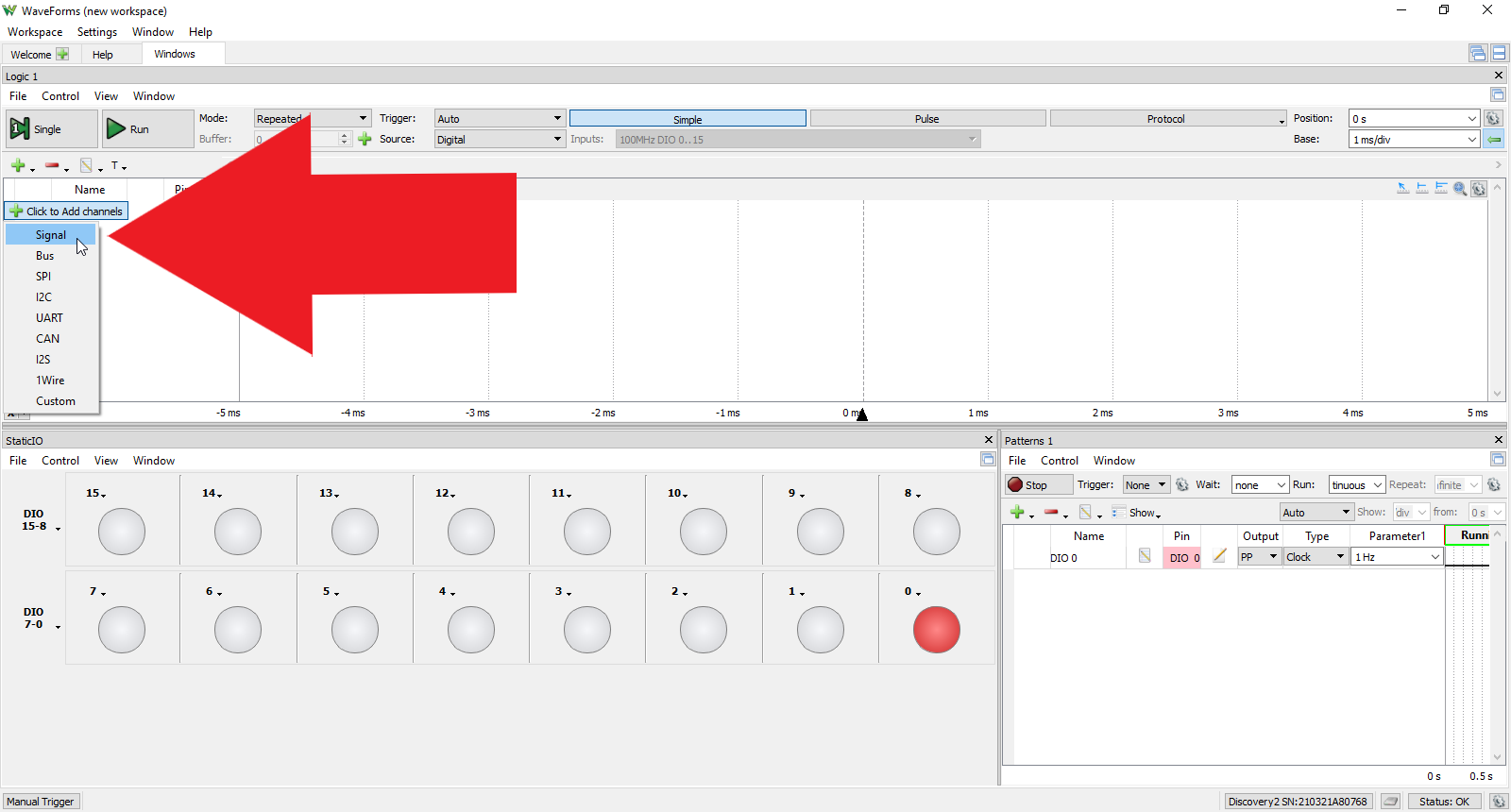This screenshot has width=1511, height=812.
Task: Click the green plus add icon in Patterns
Action: tap(1017, 512)
